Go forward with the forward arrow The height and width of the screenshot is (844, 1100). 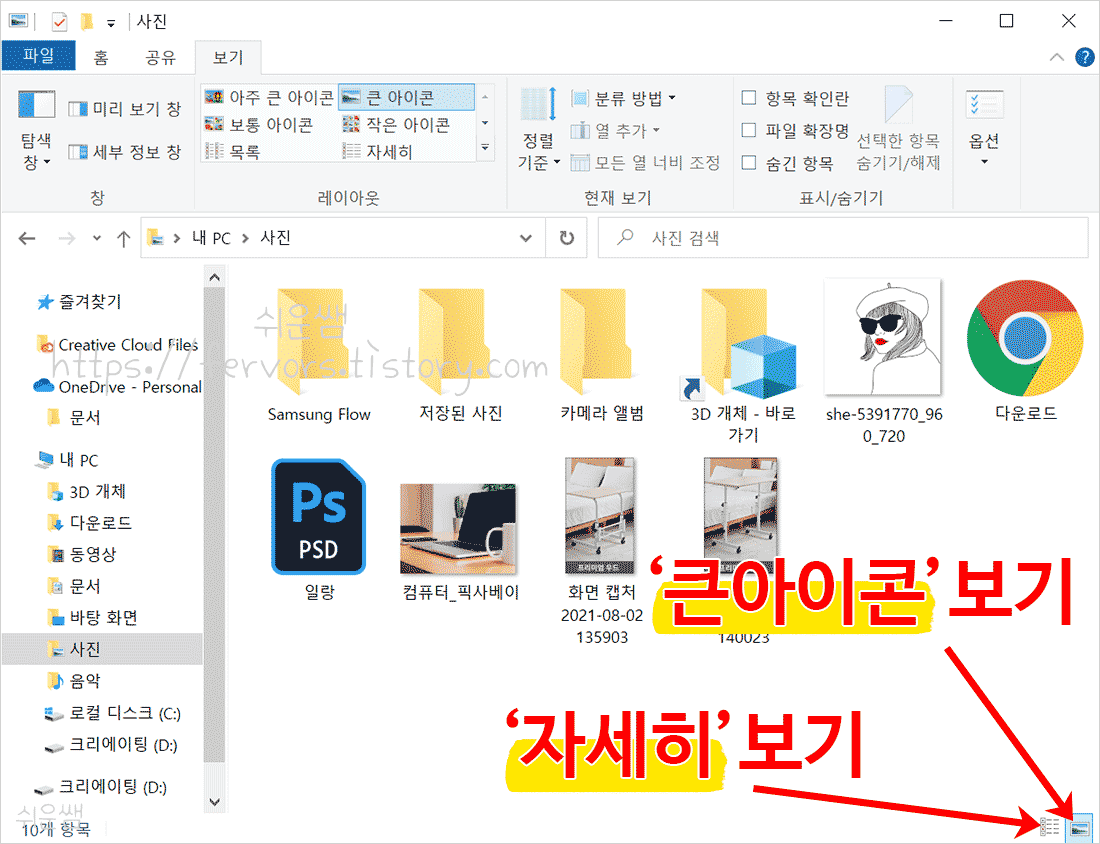tap(67, 239)
